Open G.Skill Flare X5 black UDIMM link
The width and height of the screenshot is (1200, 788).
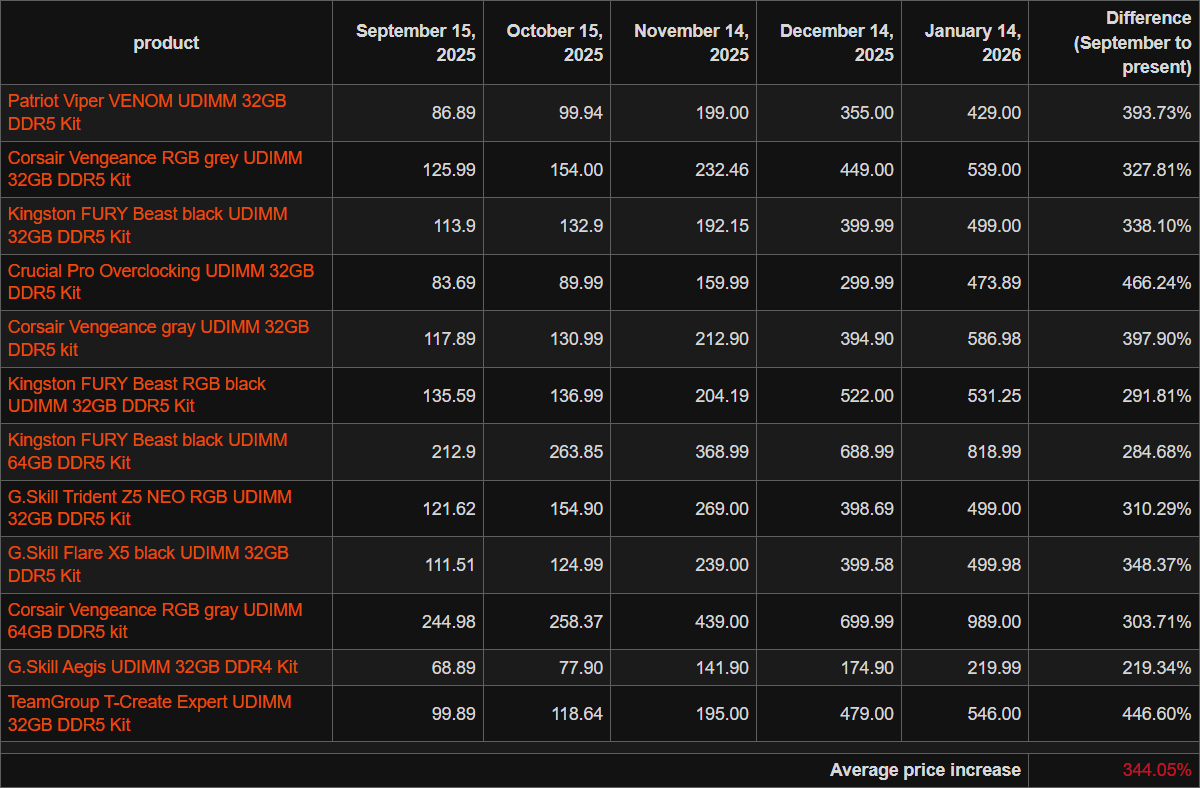click(149, 564)
